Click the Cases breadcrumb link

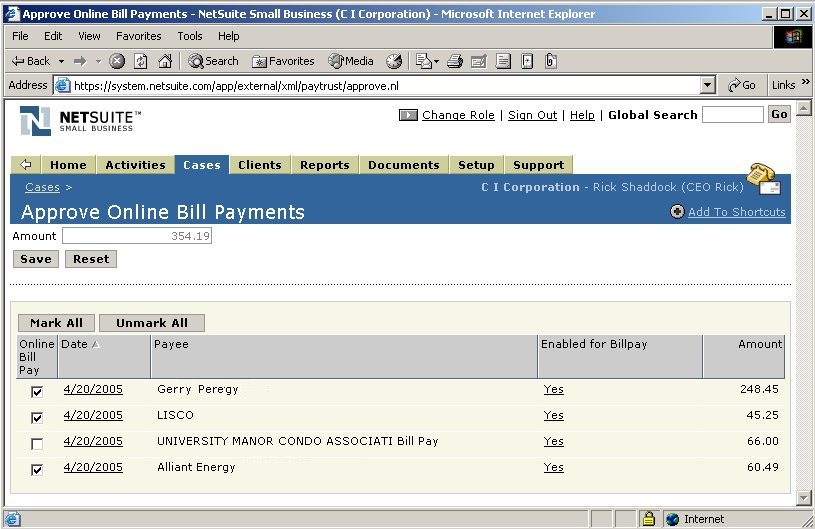click(43, 187)
